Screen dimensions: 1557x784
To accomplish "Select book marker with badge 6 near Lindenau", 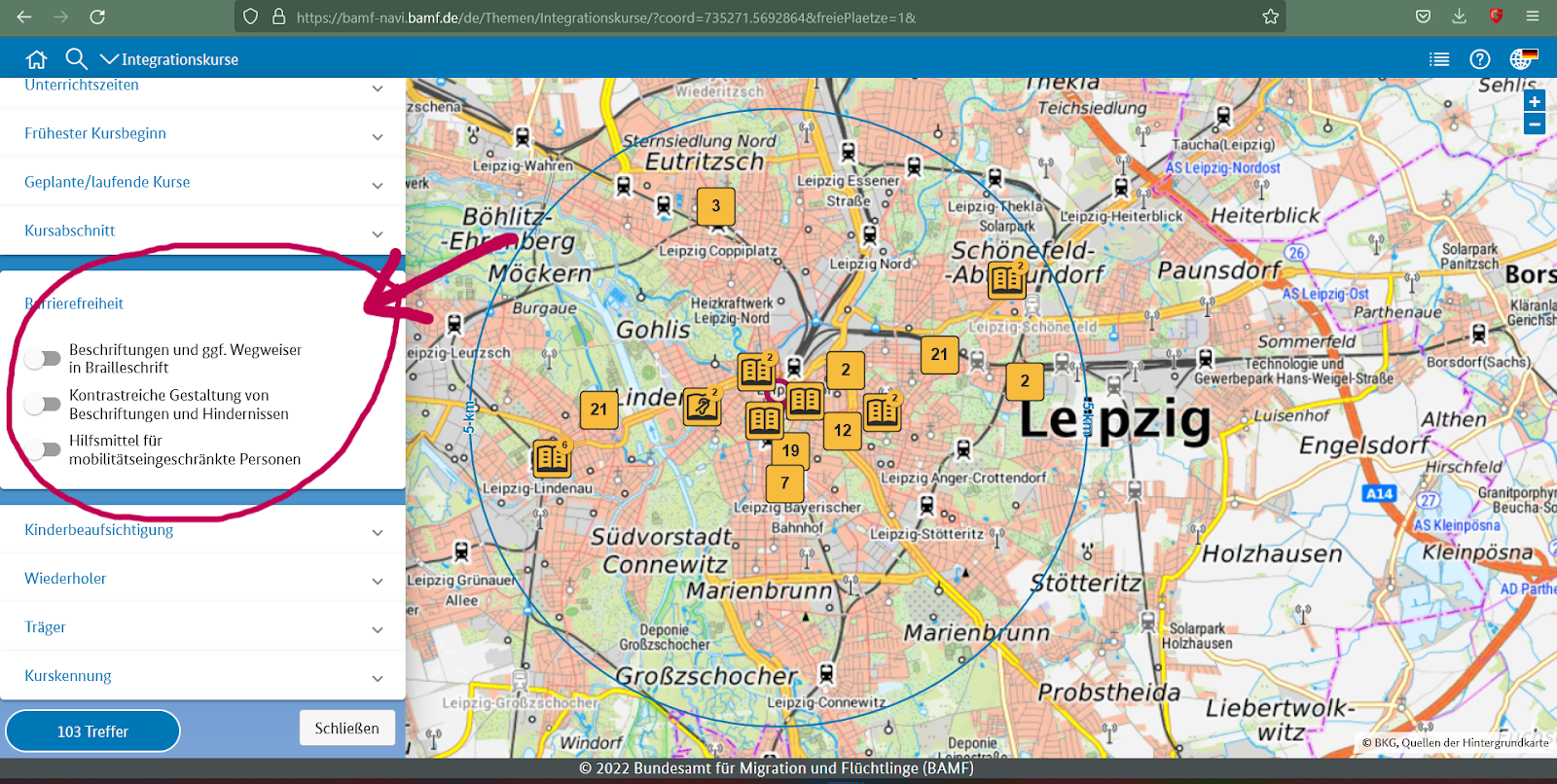I will pyautogui.click(x=553, y=458).
